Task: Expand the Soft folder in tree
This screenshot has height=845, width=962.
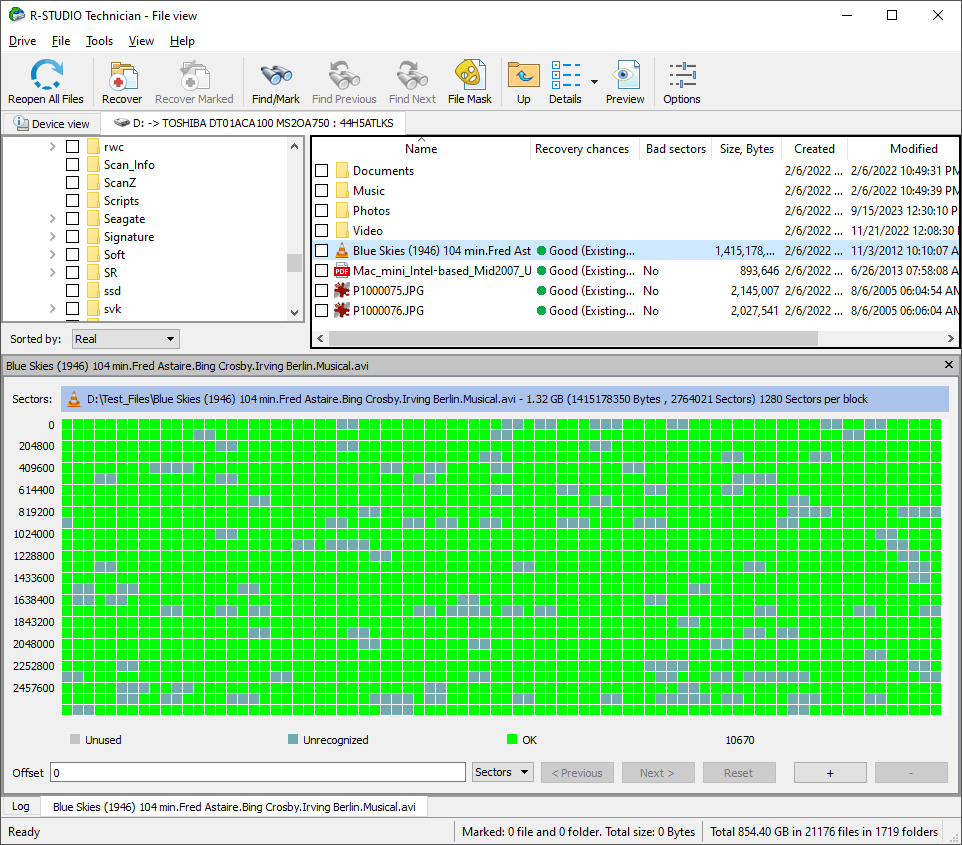Action: (52, 255)
